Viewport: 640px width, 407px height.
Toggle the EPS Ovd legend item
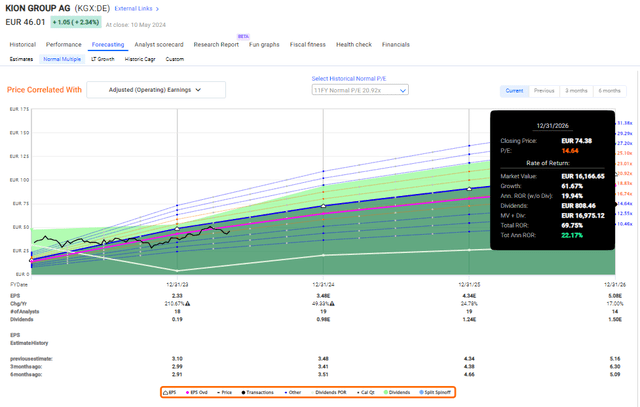click(x=197, y=392)
